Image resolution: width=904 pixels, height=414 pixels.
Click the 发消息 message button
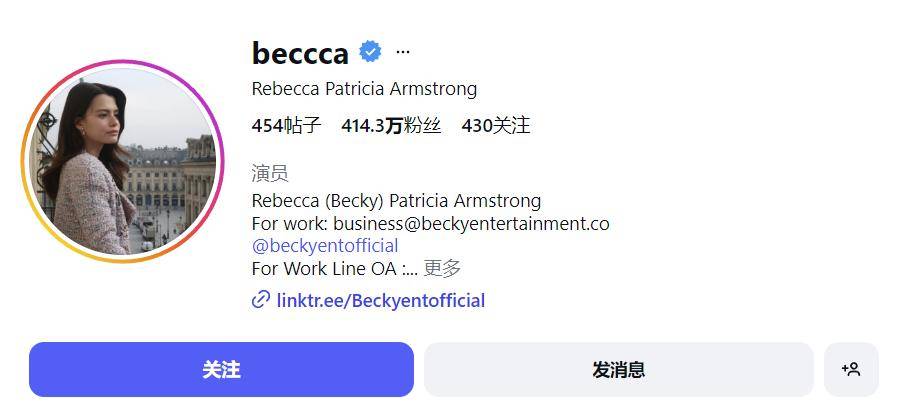click(618, 369)
